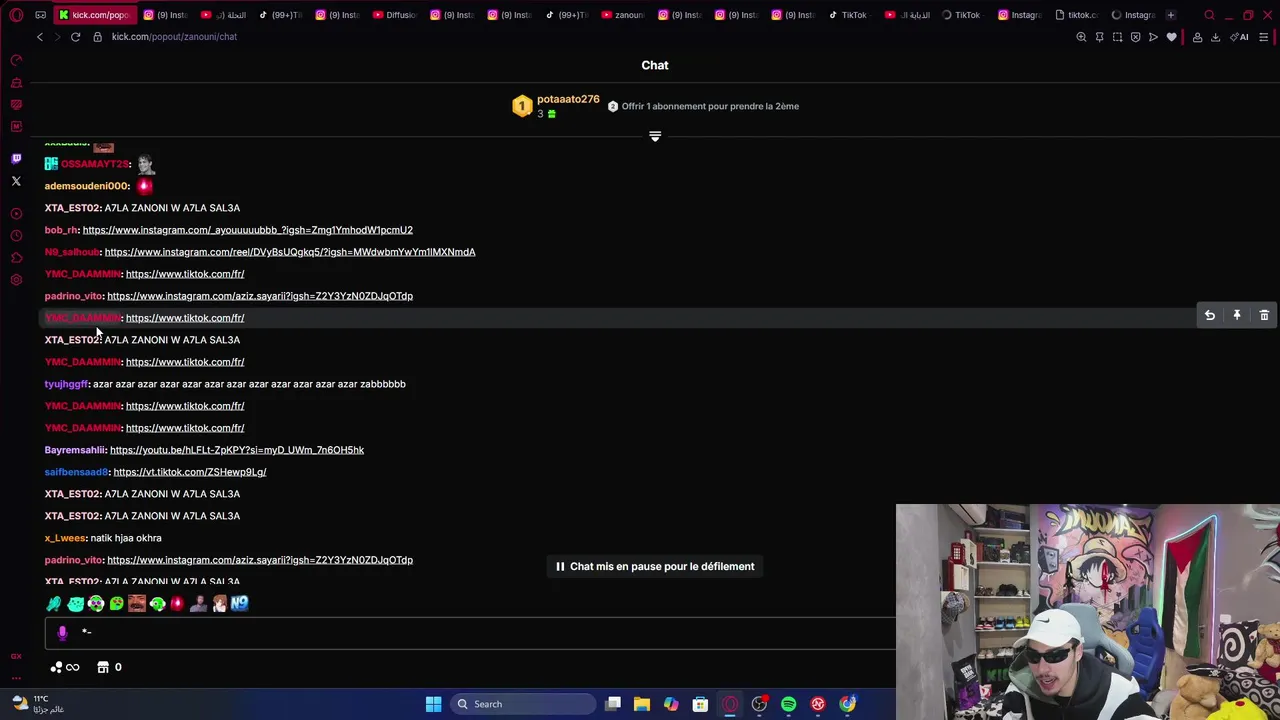Open browser tab search magnifier
Viewport: 1280px width, 720px height.
pyautogui.click(x=1209, y=15)
